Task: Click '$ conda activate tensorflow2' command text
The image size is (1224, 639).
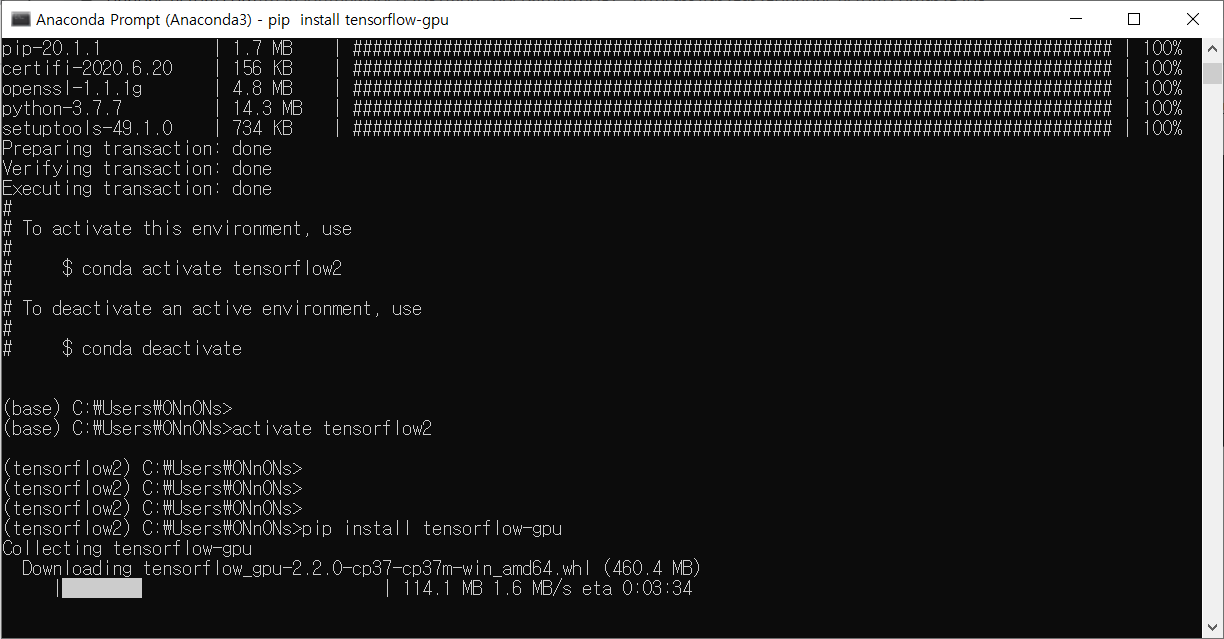Action: [202, 268]
